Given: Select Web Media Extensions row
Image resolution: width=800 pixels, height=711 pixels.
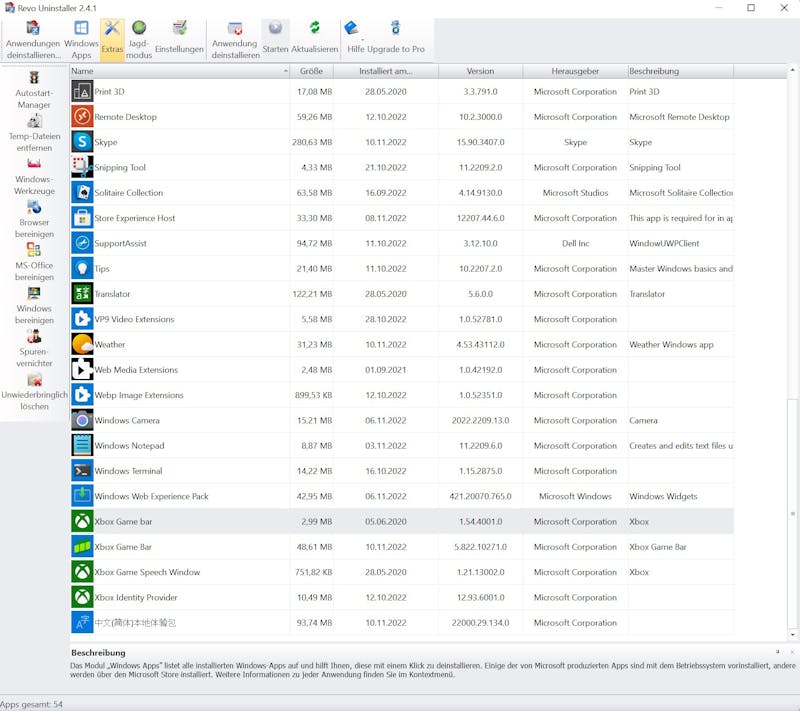Looking at the screenshot, I should point(402,370).
